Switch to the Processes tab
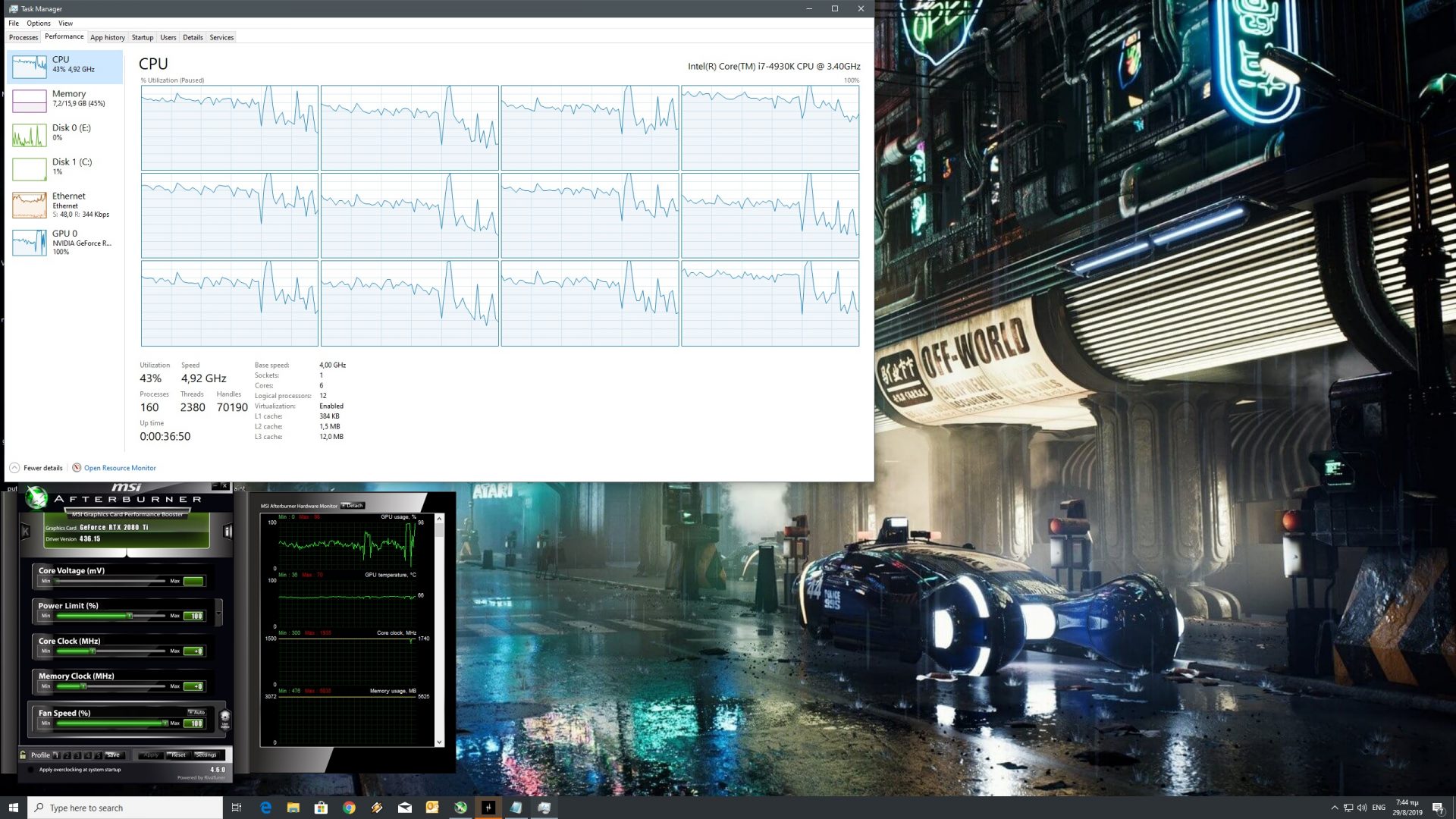This screenshot has height=819, width=1456. click(24, 37)
